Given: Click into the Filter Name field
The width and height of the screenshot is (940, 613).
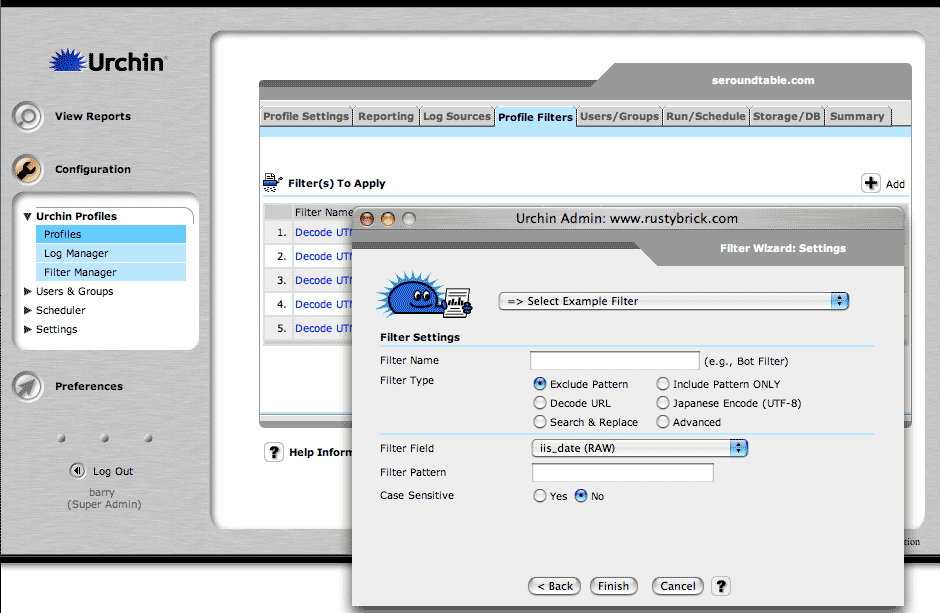Looking at the screenshot, I should click(614, 360).
